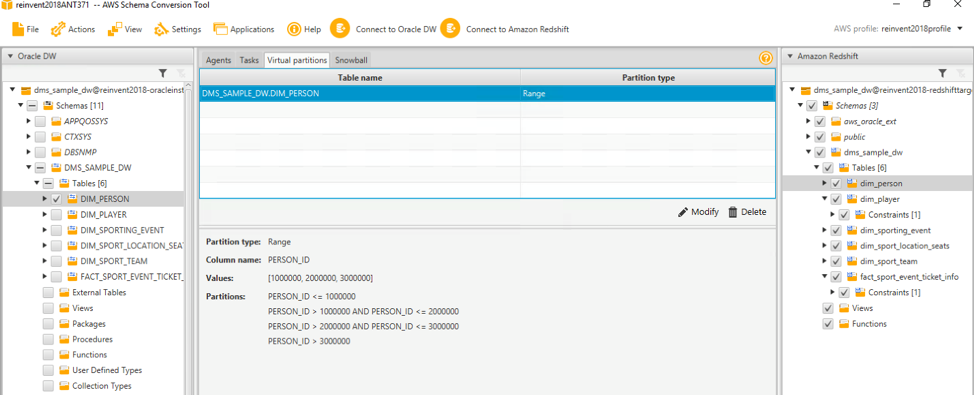Check the DIM_SPORTING_EVENT checkbox in Oracle tree
The image size is (974, 395).
(x=56, y=230)
